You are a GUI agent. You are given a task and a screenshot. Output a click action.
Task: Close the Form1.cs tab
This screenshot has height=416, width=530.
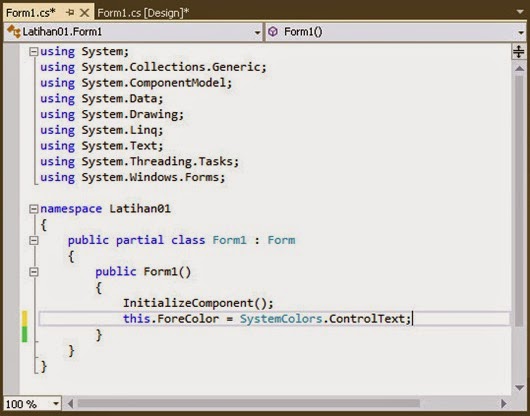click(85, 13)
